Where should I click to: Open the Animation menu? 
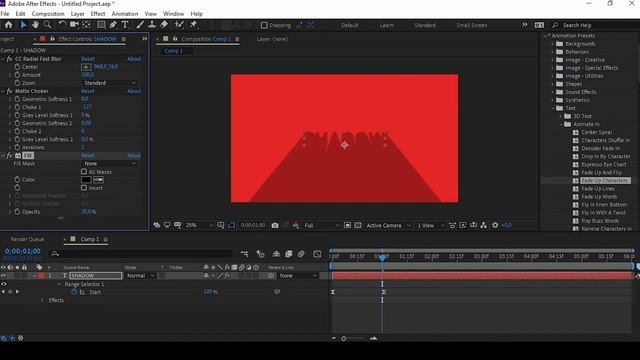pyautogui.click(x=124, y=13)
